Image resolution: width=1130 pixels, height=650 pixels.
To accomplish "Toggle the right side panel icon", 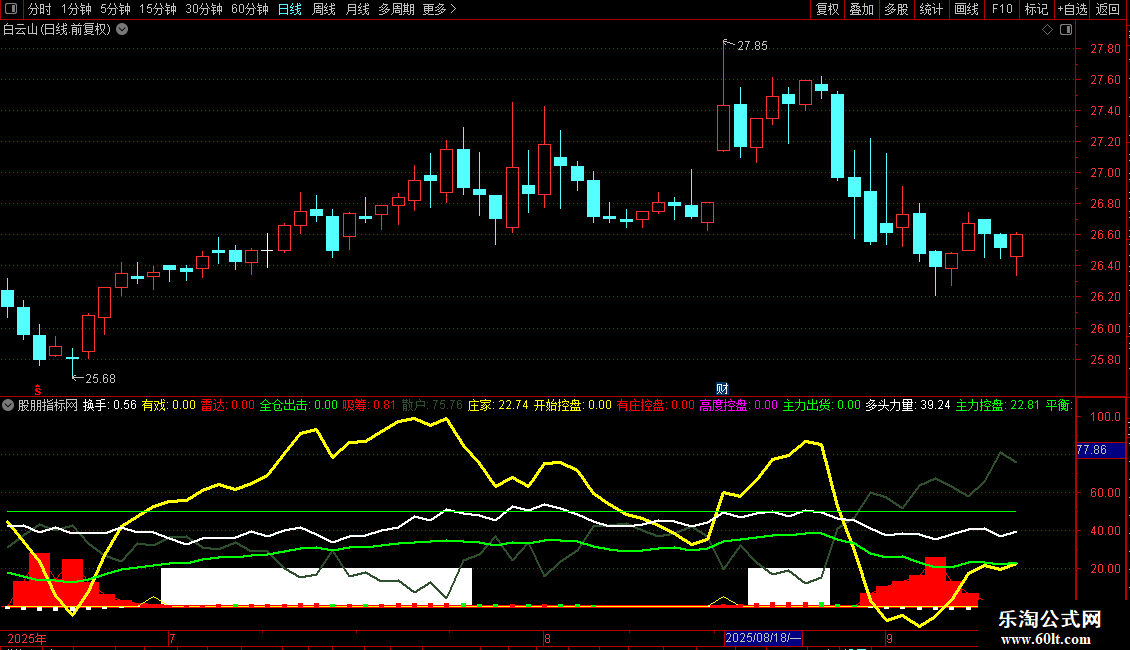I will coord(1066,30).
